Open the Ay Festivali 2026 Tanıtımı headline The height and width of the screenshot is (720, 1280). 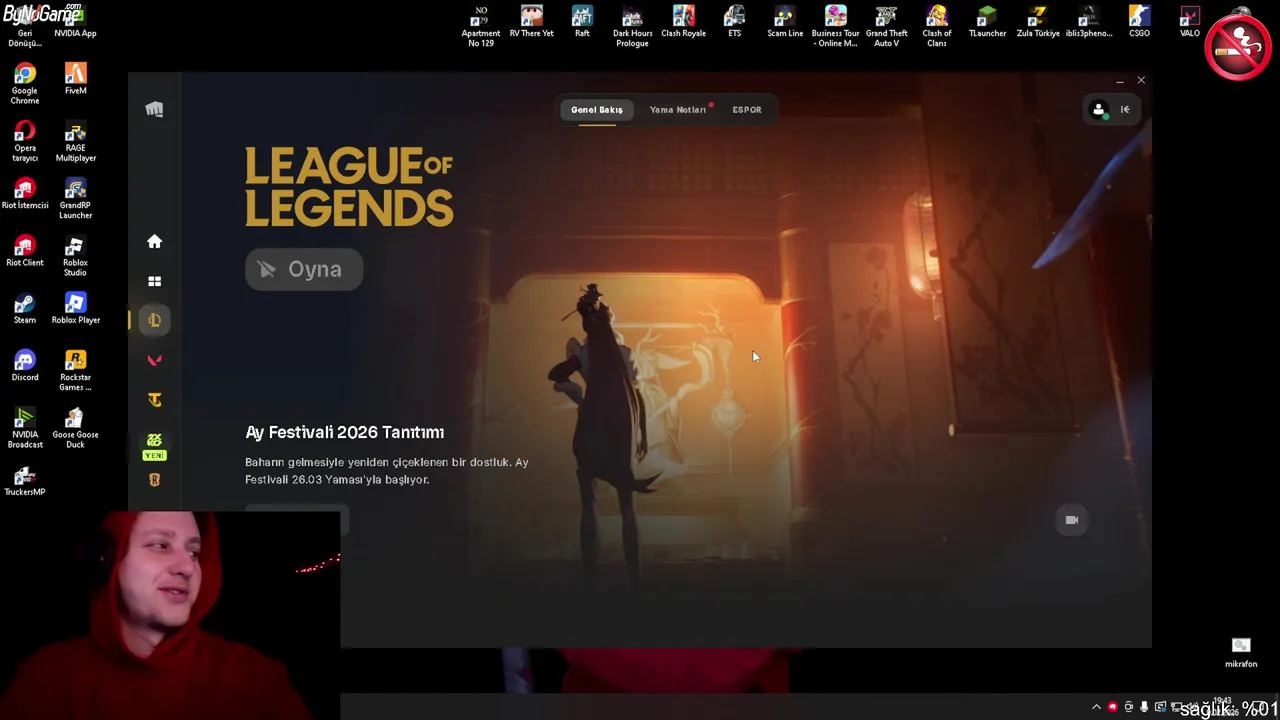344,432
